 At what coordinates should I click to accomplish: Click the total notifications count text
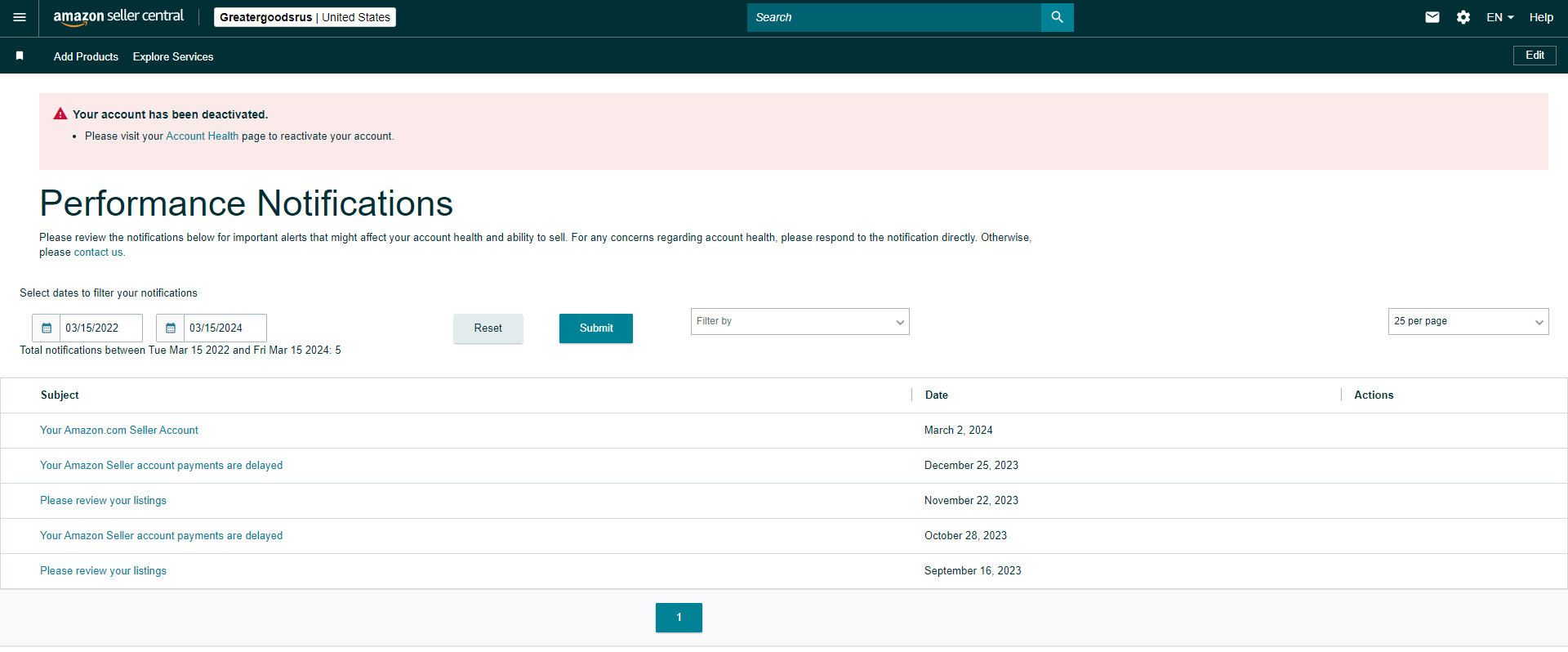(180, 350)
